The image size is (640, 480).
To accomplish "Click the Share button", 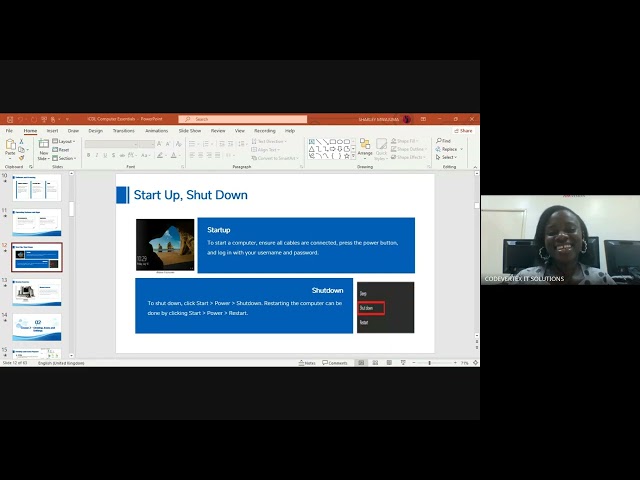I will (463, 131).
